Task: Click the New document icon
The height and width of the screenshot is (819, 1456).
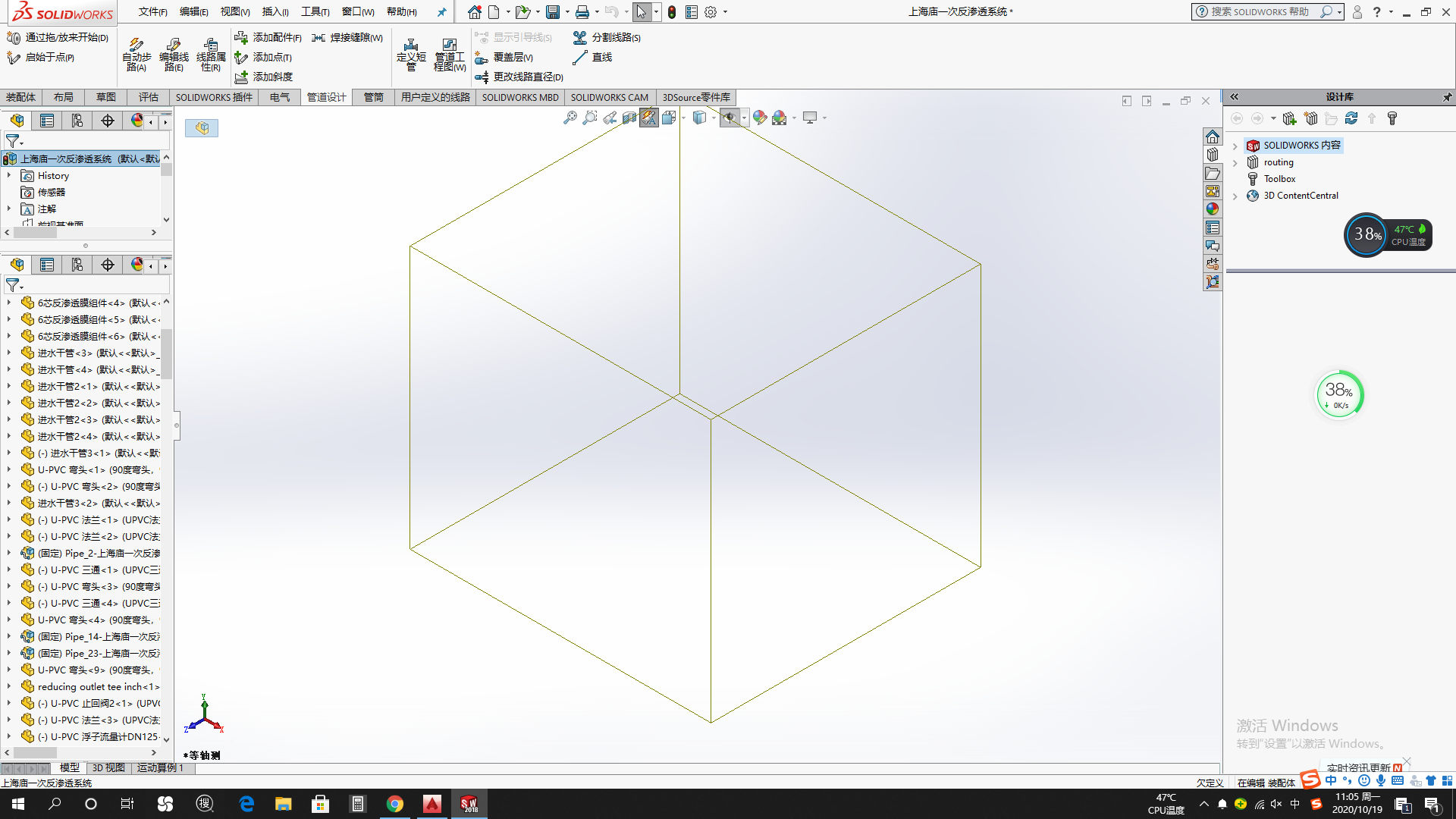Action: (x=494, y=12)
